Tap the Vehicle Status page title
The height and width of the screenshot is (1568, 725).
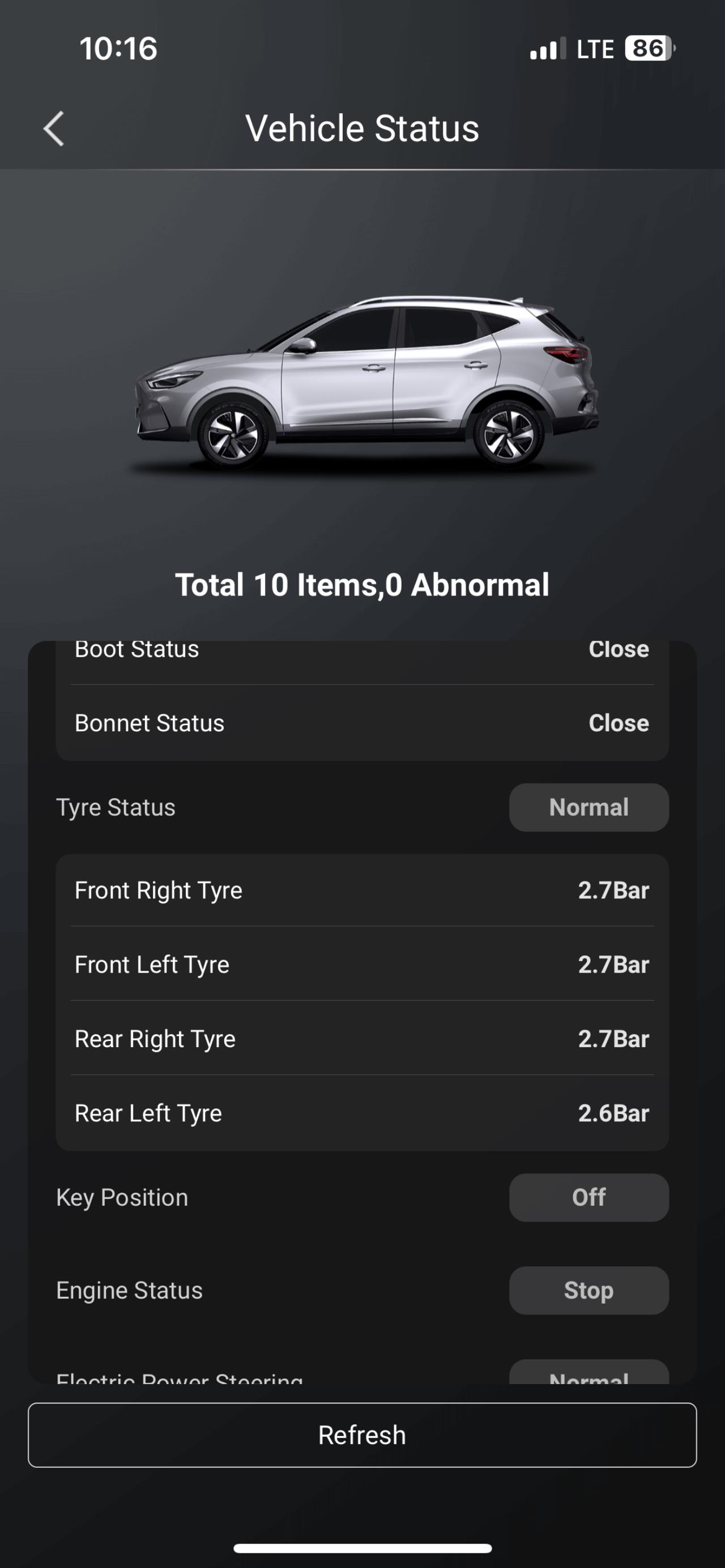[x=362, y=128]
